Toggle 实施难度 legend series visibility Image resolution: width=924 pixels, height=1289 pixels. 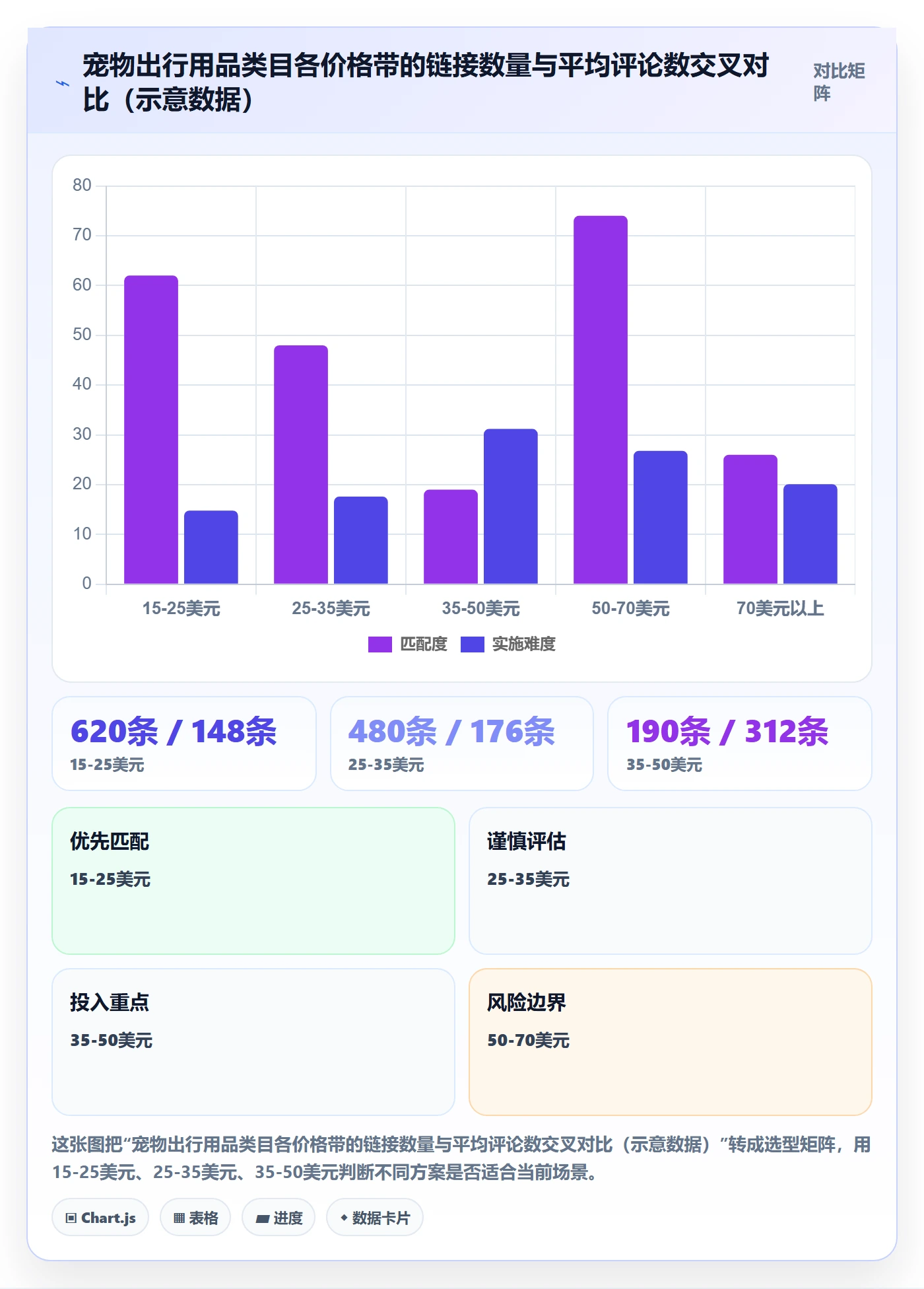[x=508, y=644]
